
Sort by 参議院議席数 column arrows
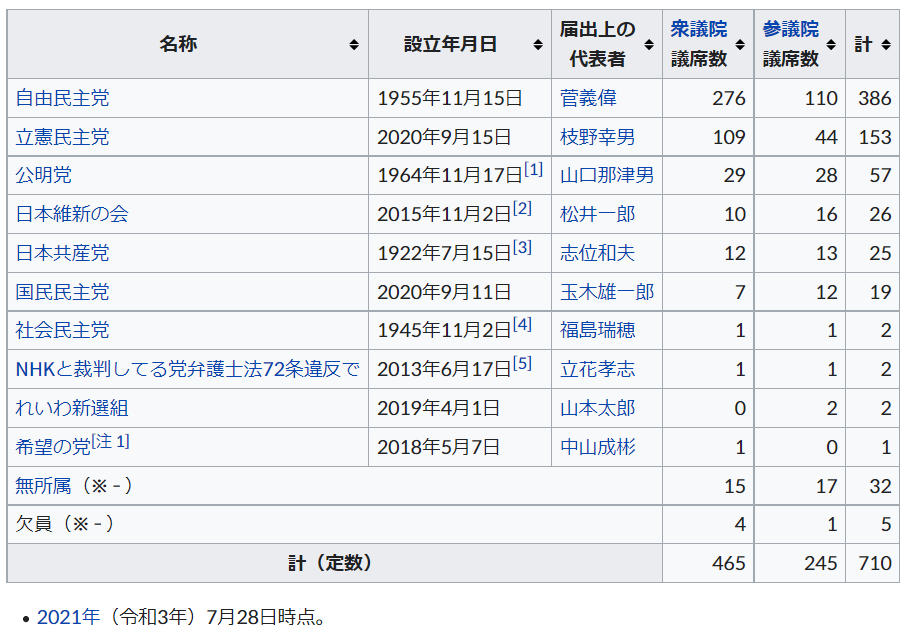click(x=831, y=44)
